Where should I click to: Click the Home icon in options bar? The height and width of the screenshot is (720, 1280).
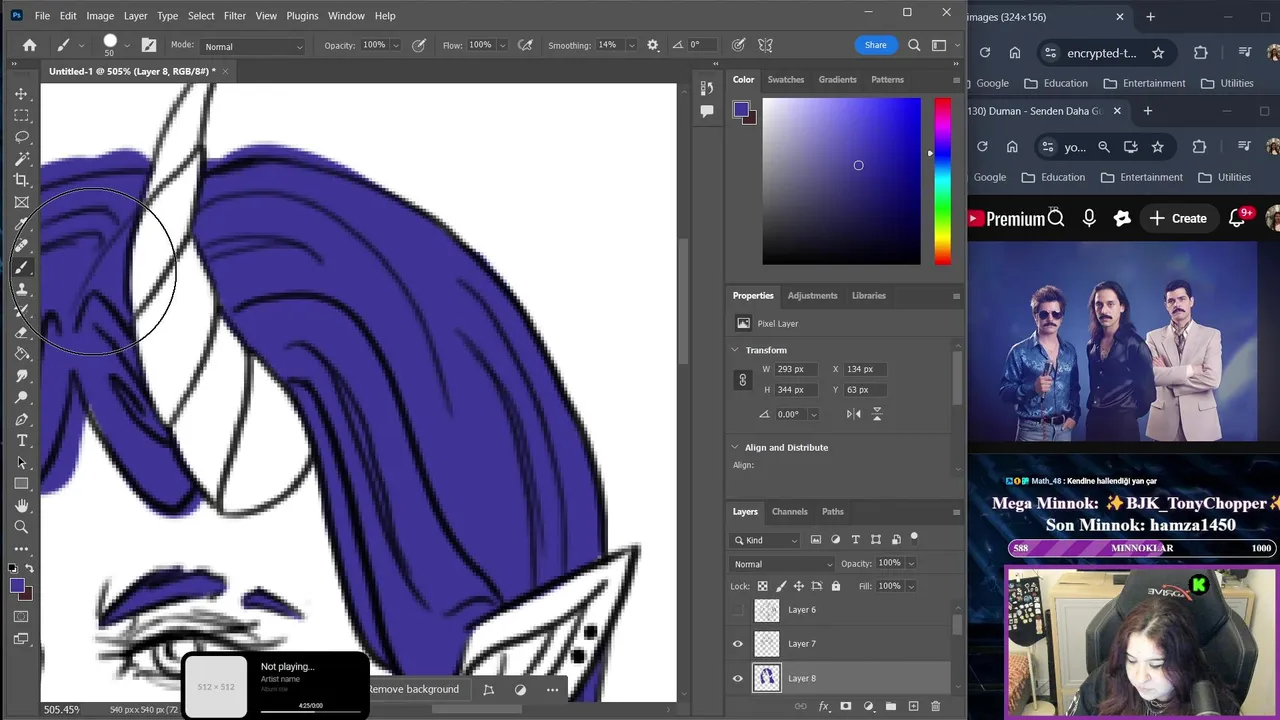tap(29, 45)
